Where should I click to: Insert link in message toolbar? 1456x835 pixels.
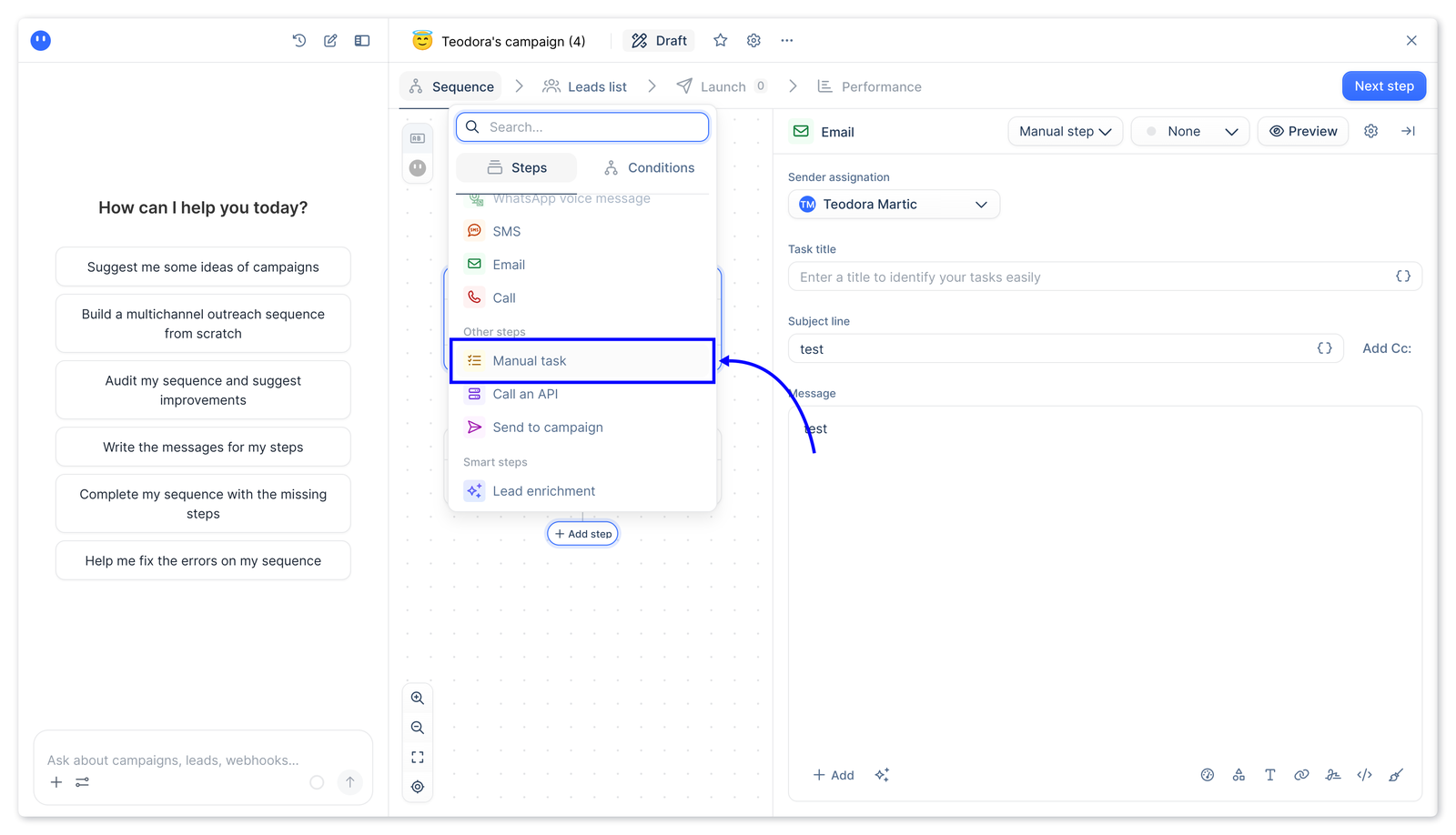tap(1301, 775)
